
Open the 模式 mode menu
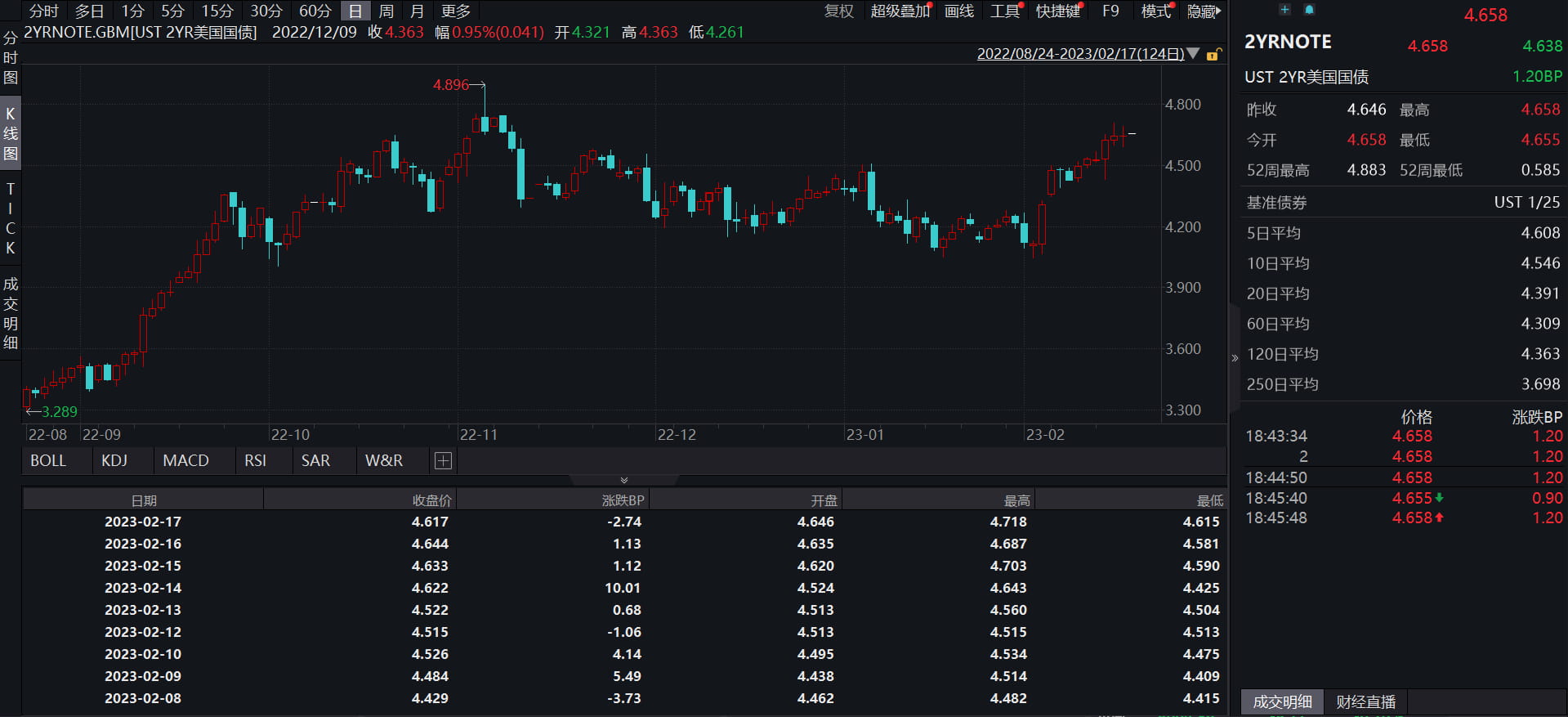pyautogui.click(x=1156, y=11)
